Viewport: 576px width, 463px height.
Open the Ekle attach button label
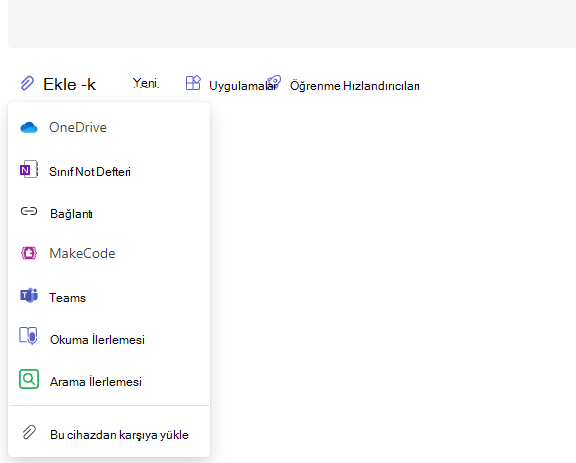tap(69, 84)
